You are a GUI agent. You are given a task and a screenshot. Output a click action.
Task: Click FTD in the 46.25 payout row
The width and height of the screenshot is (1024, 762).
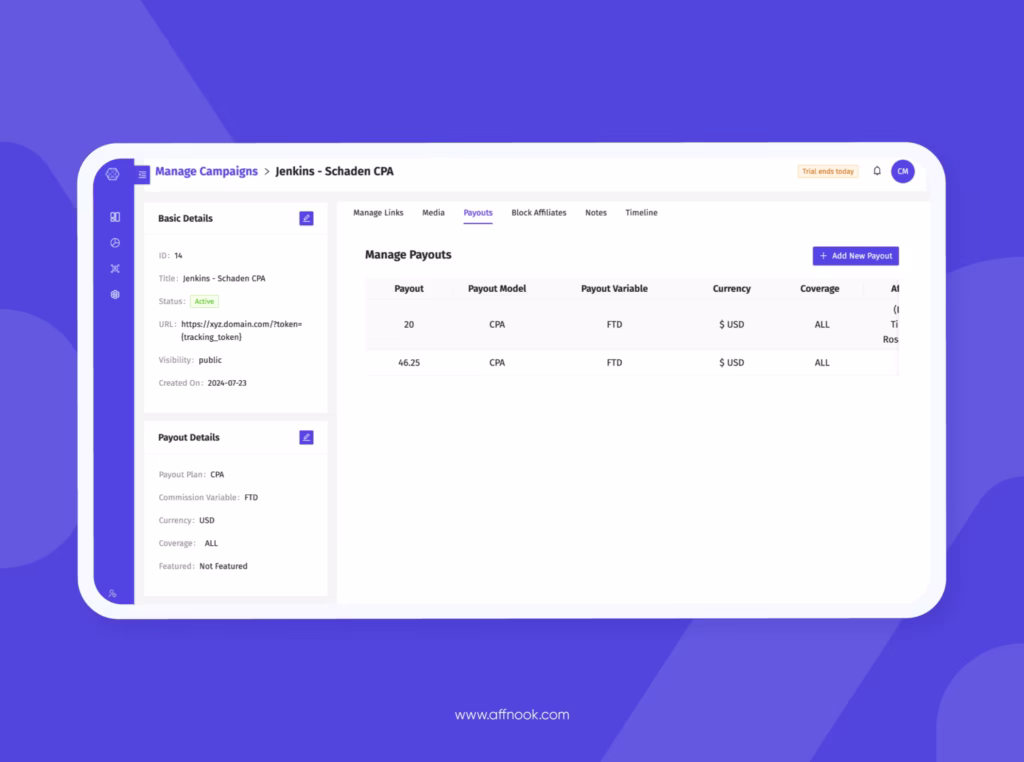[615, 362]
